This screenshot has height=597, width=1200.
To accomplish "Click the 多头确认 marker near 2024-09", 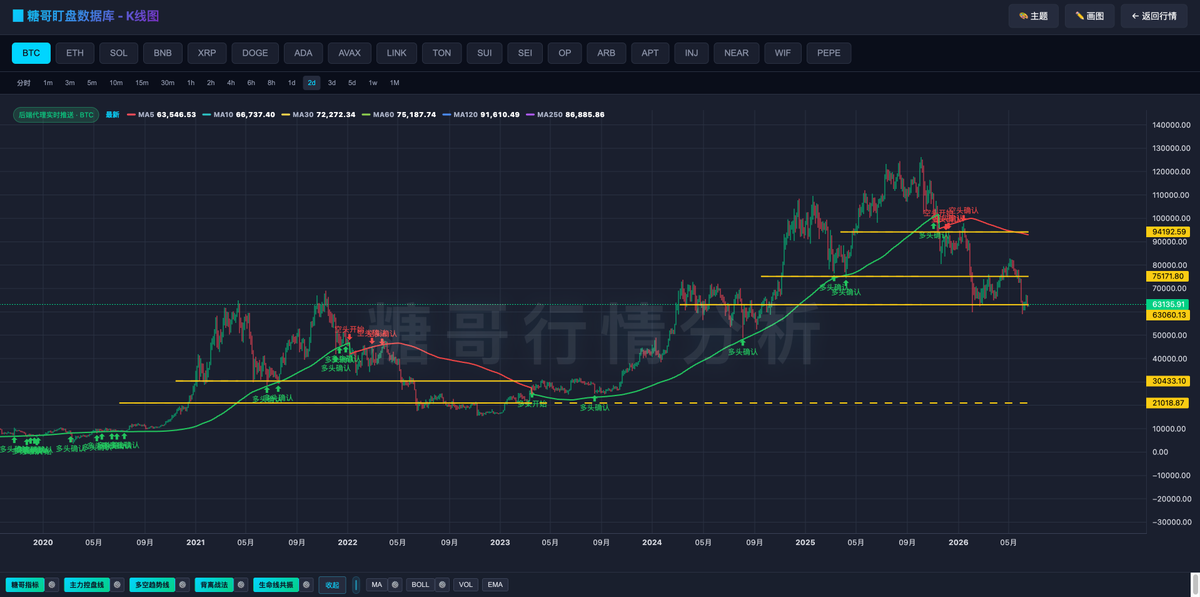I will [x=742, y=351].
